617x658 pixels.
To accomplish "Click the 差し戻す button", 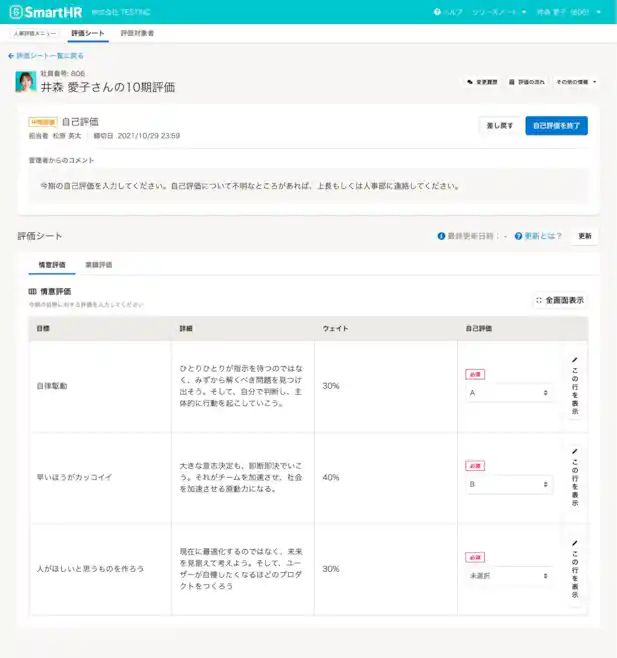I will (x=499, y=125).
